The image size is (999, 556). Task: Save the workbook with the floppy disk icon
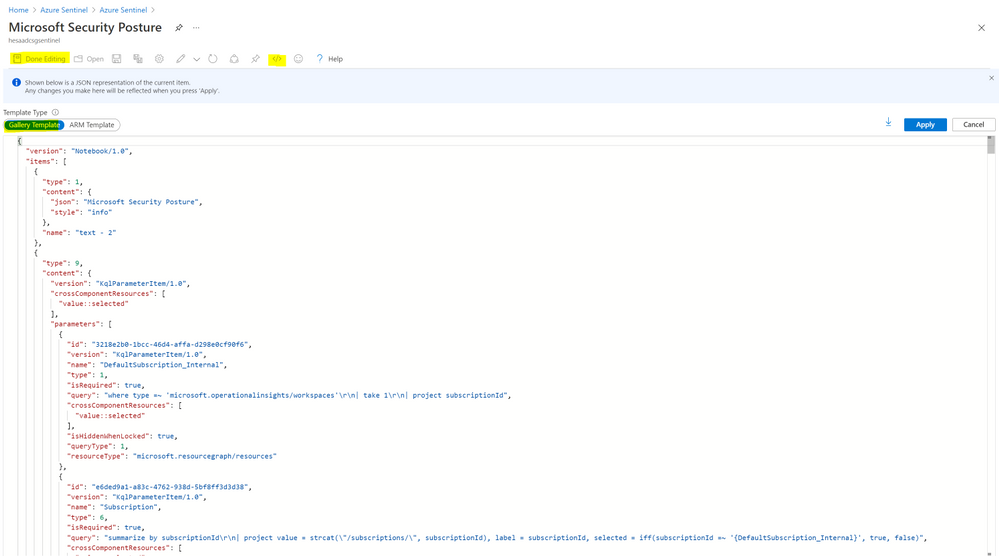(117, 59)
